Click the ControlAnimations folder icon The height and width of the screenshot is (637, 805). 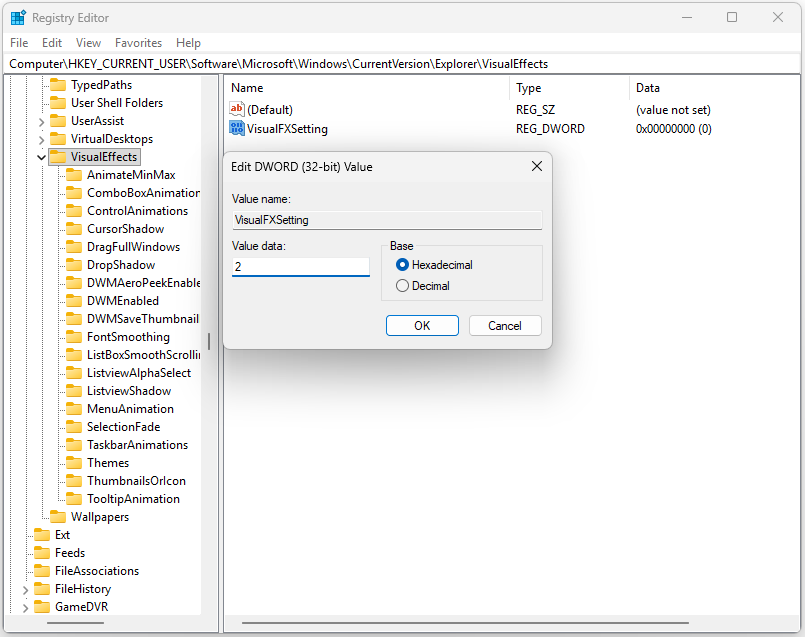click(74, 211)
